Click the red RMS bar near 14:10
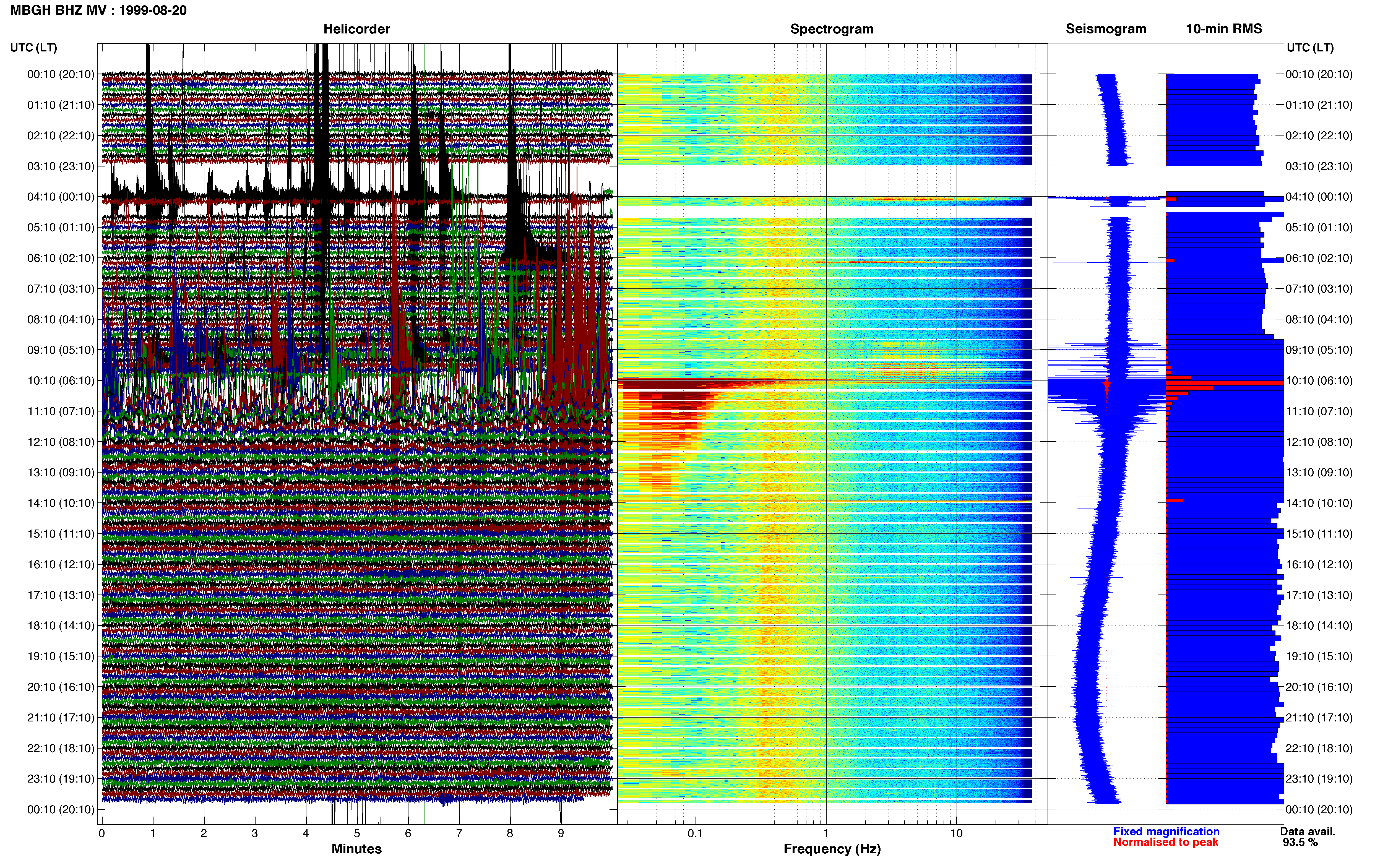The height and width of the screenshot is (868, 1388). (1175, 501)
